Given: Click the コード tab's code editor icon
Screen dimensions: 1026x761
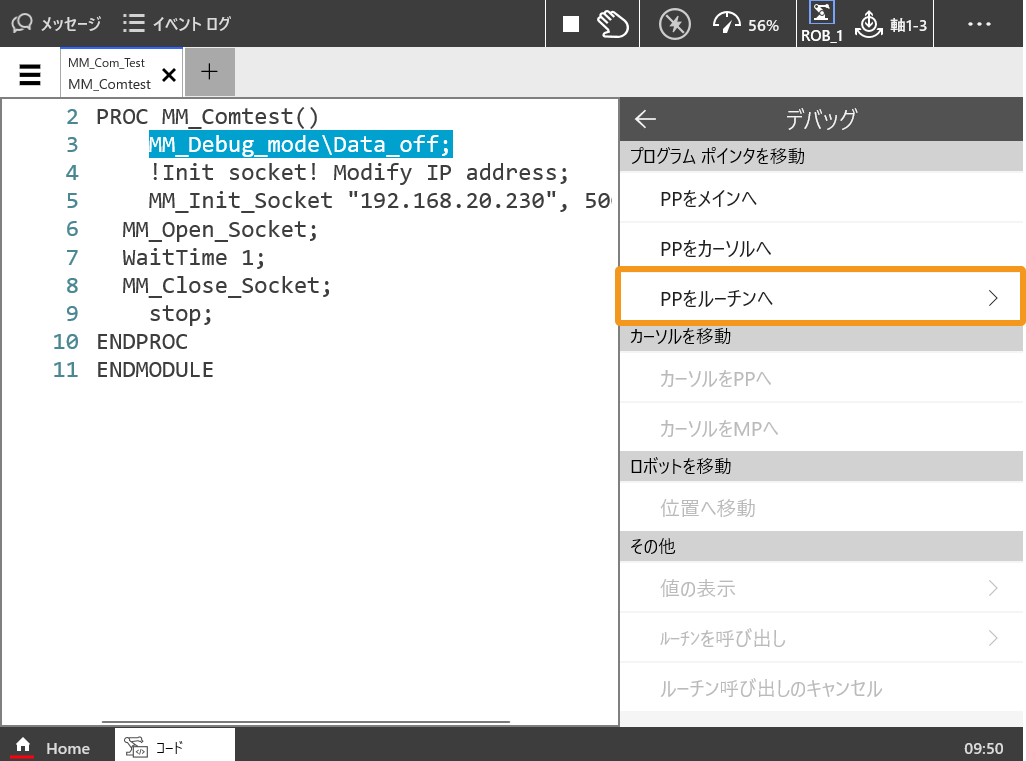Looking at the screenshot, I should [x=136, y=747].
